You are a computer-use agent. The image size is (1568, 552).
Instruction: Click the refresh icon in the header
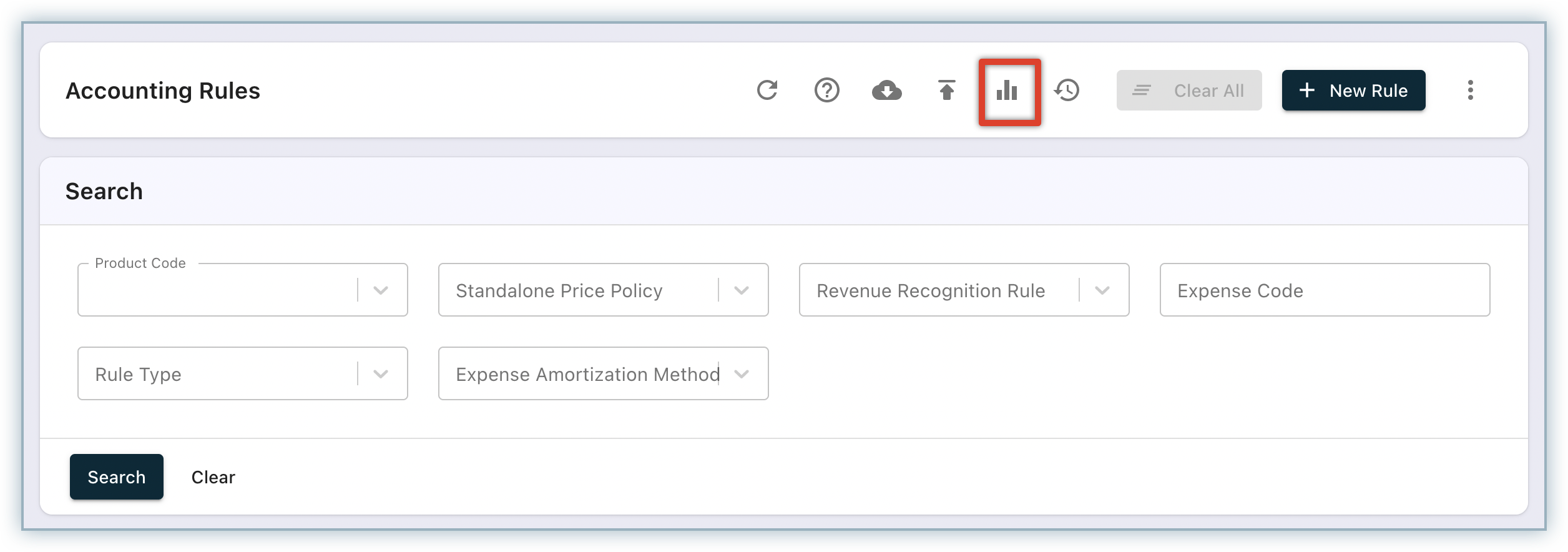click(x=767, y=91)
